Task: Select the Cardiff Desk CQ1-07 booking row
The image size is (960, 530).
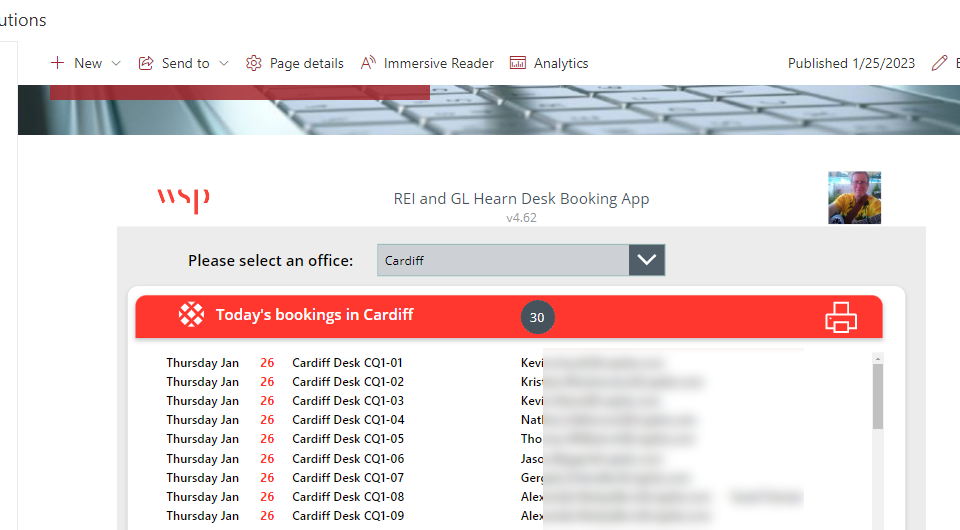Action: [502, 477]
